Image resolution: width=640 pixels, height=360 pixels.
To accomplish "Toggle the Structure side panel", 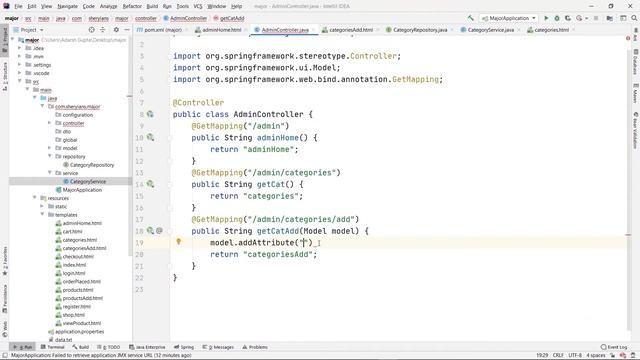I will (5, 76).
